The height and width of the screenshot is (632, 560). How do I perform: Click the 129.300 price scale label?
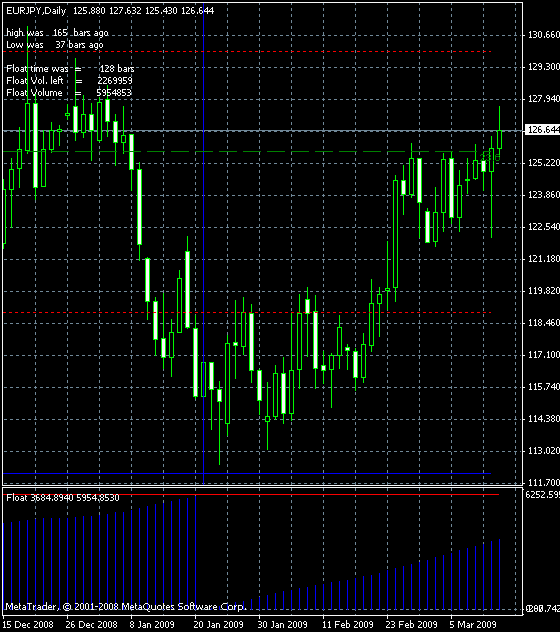pyautogui.click(x=543, y=67)
